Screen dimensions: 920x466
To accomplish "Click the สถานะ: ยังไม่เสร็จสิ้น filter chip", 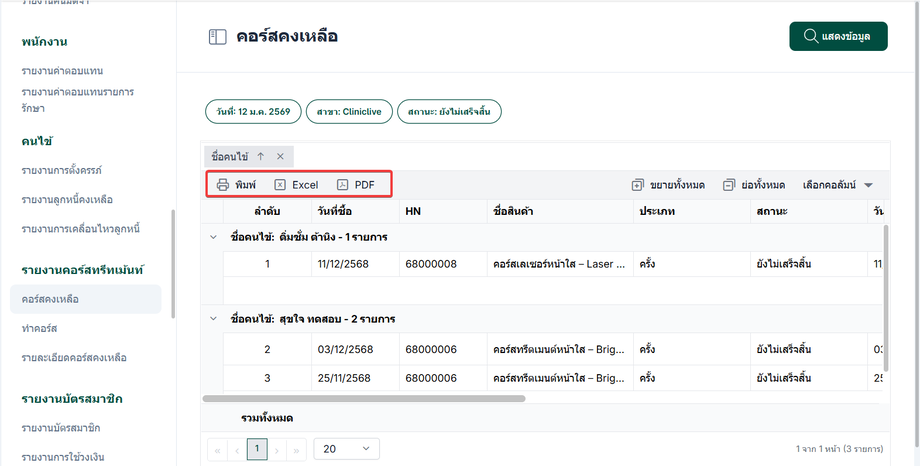I will 449,112.
